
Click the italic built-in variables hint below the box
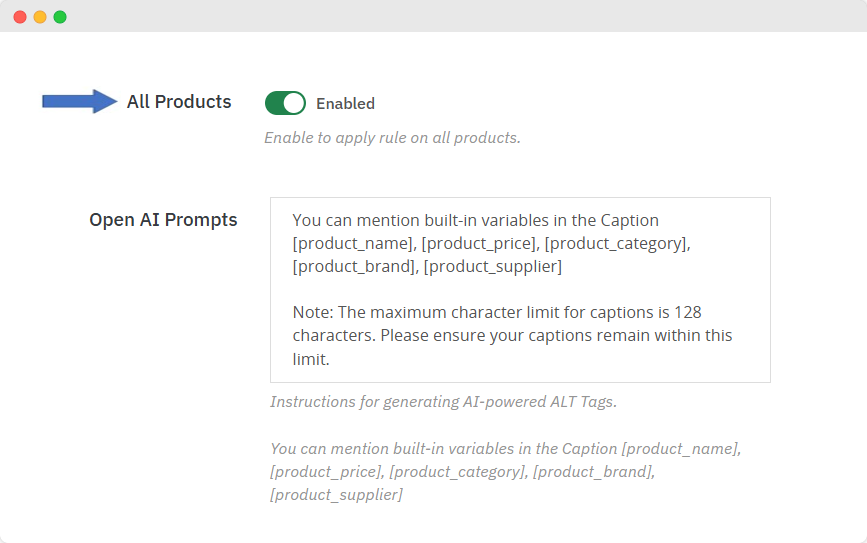pyautogui.click(x=505, y=471)
